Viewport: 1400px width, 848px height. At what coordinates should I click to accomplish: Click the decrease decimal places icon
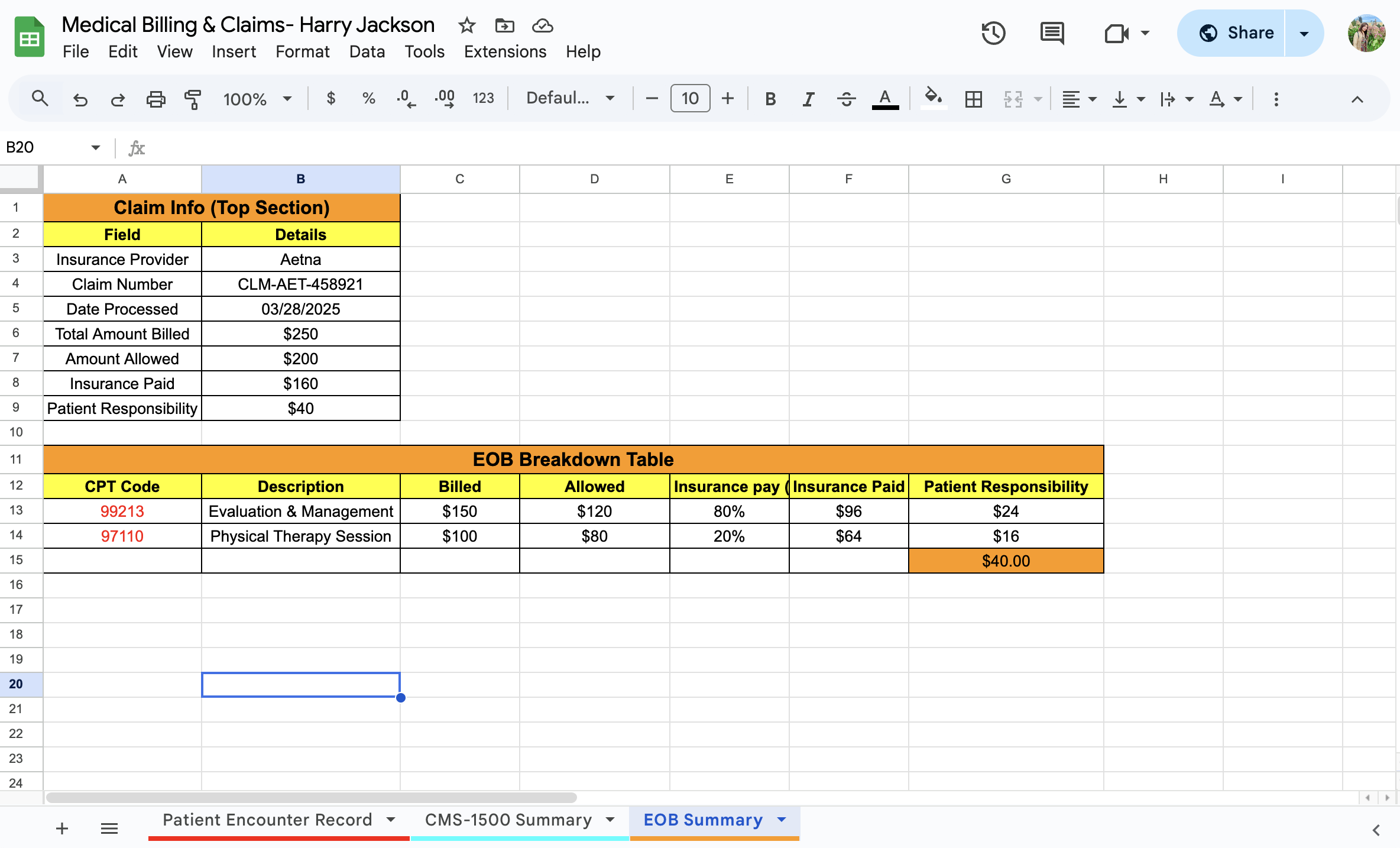tap(406, 99)
